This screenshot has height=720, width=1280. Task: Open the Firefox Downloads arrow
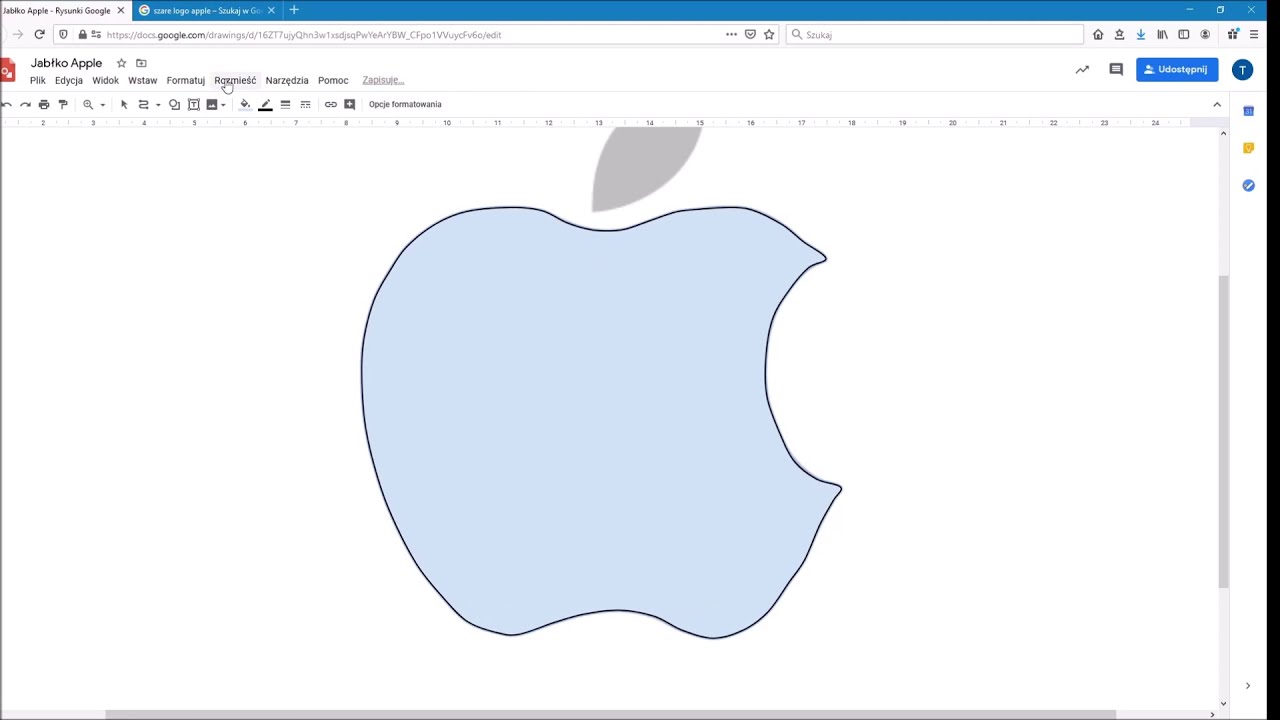pyautogui.click(x=1140, y=34)
